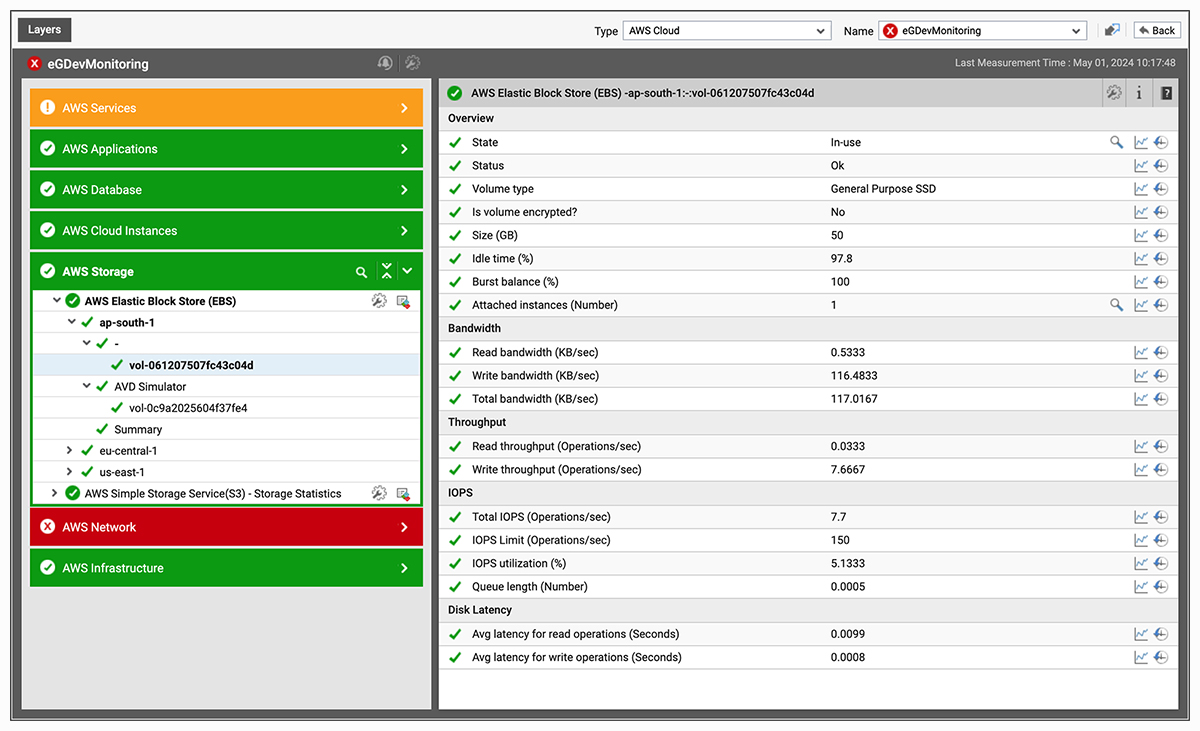This screenshot has height=731, width=1200.
Task: Click the history clock icon on Read bandwidth row
Action: click(x=1161, y=353)
